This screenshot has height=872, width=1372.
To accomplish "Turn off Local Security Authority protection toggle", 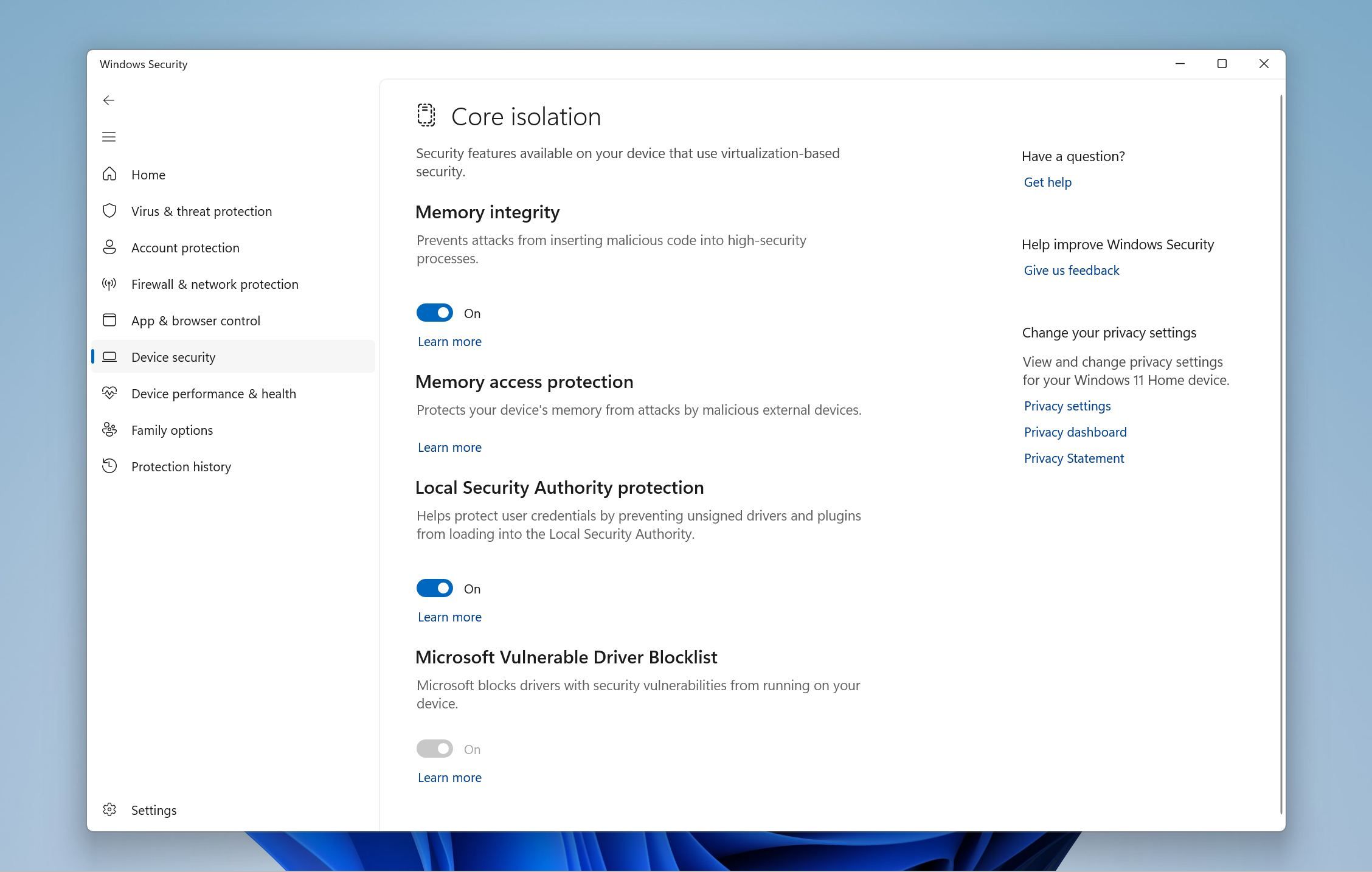I will (x=435, y=588).
